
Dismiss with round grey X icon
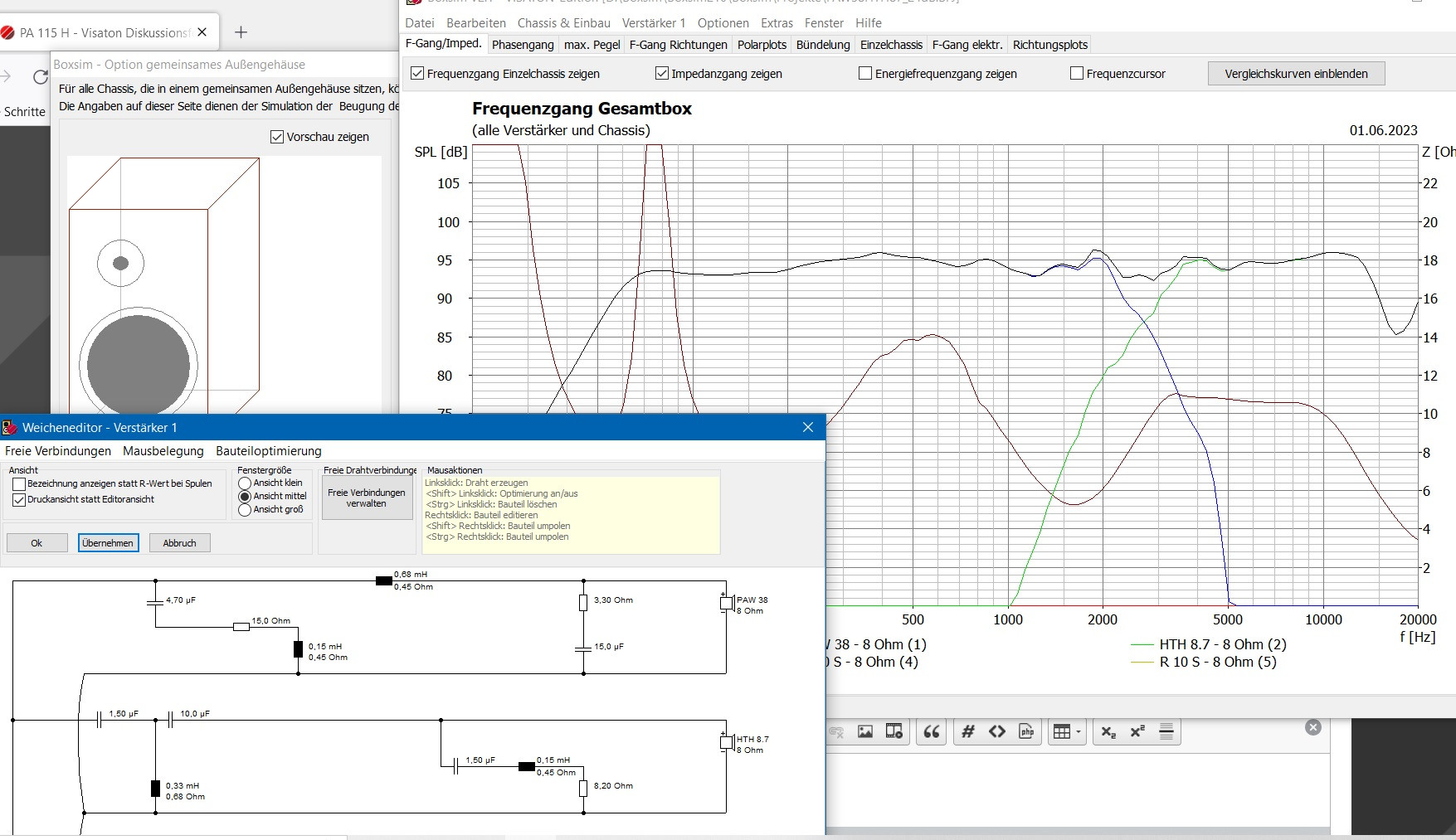point(1312,727)
